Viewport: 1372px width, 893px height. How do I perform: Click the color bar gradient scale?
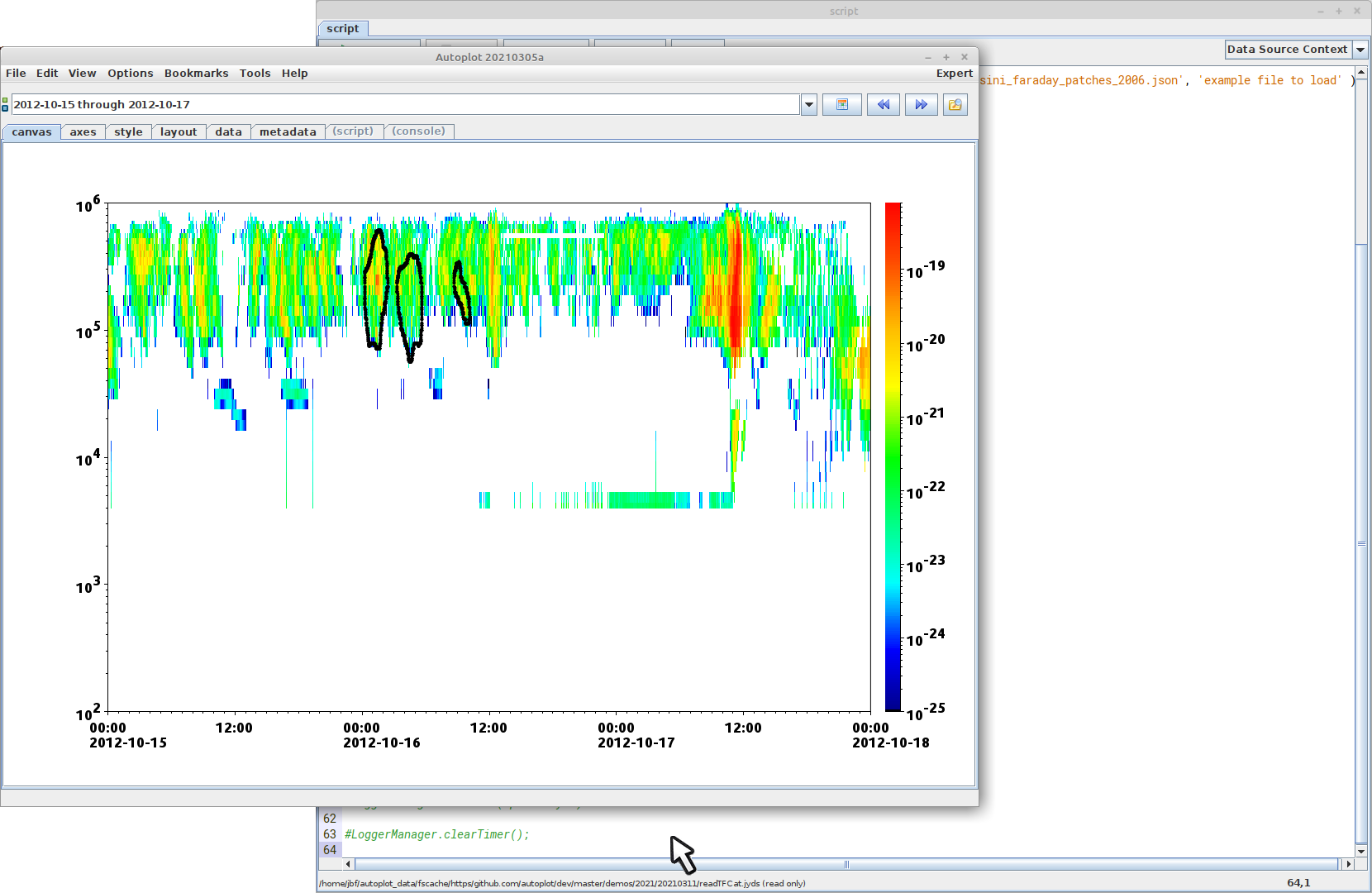[x=893, y=456]
